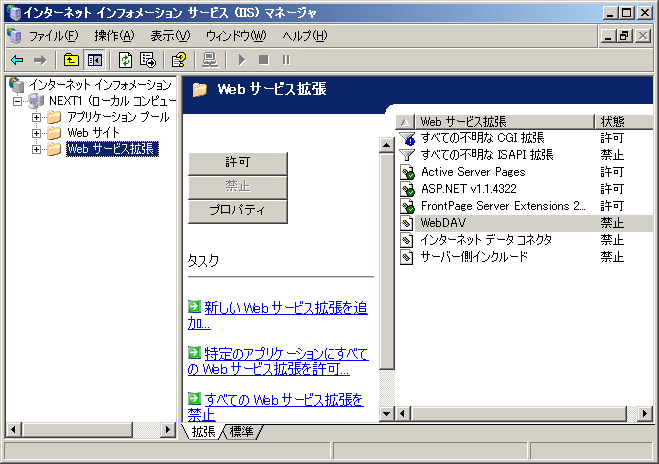659x464 pixels.
Task: Select the Active Server Pages extension icon
Action: (407, 172)
